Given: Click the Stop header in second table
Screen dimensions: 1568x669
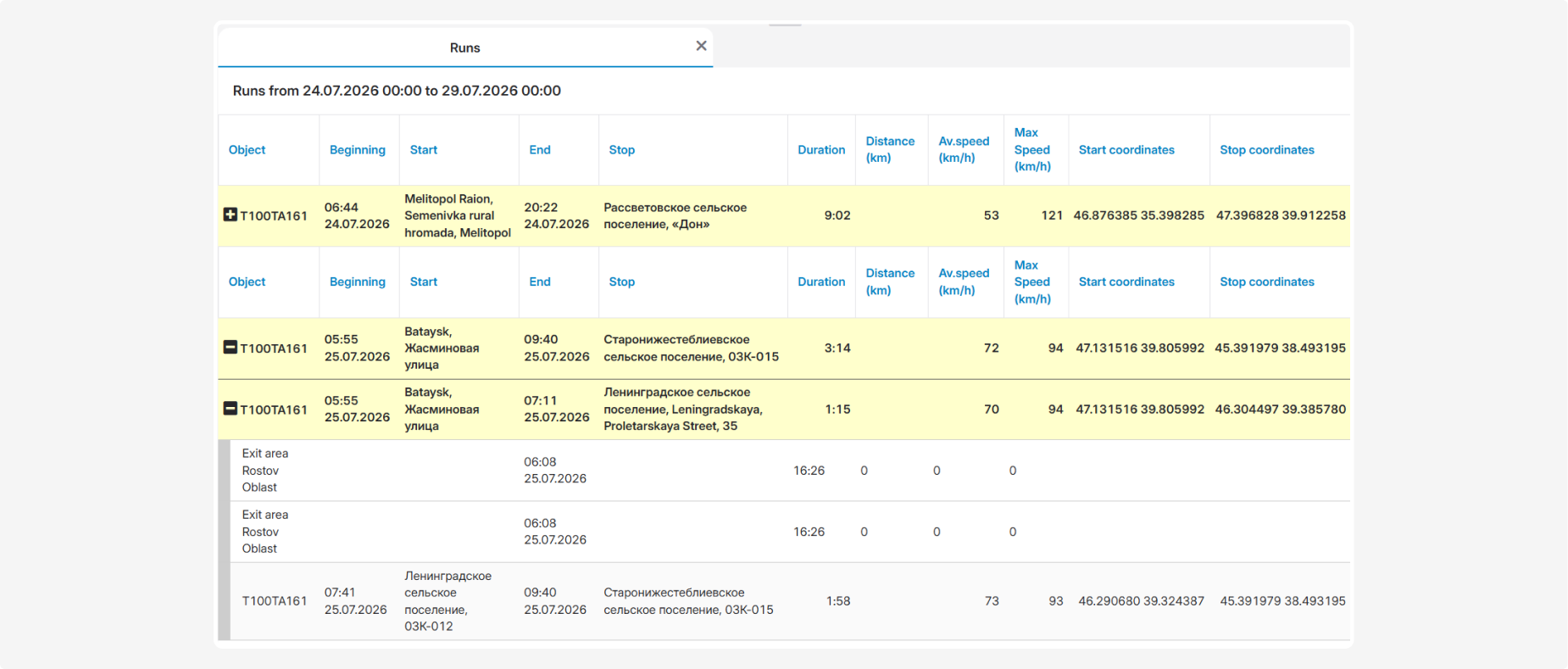Looking at the screenshot, I should point(621,282).
